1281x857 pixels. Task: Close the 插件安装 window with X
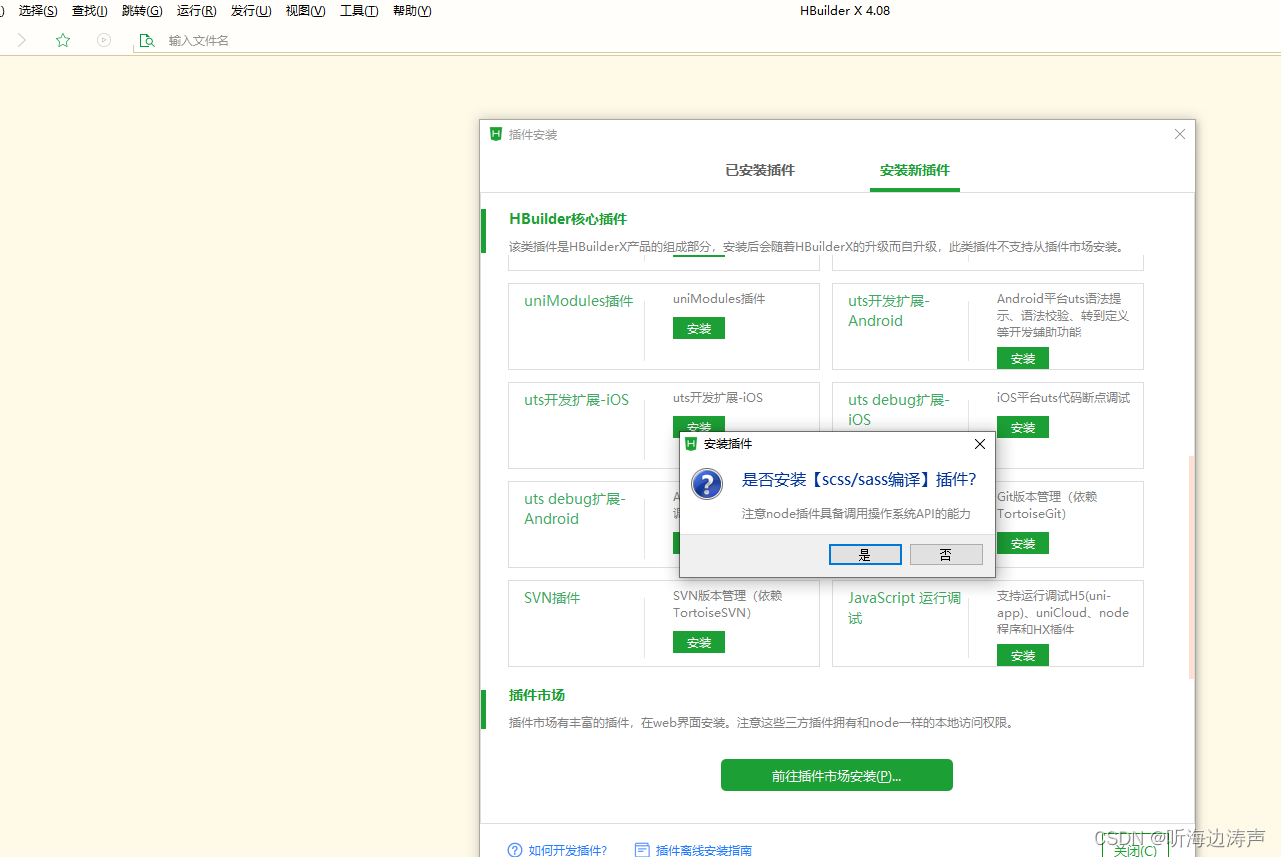click(x=1180, y=134)
